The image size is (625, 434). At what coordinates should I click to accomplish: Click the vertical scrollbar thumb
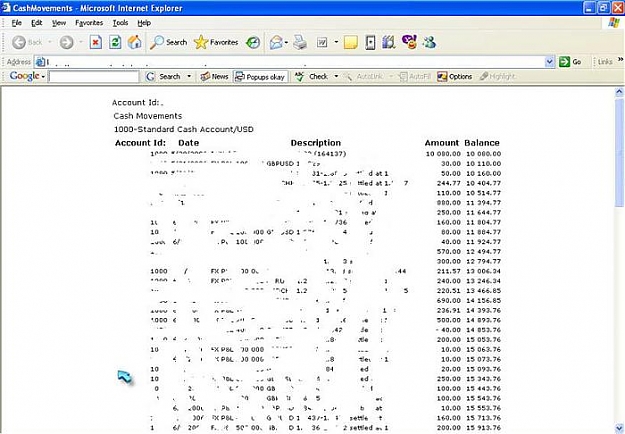619,152
